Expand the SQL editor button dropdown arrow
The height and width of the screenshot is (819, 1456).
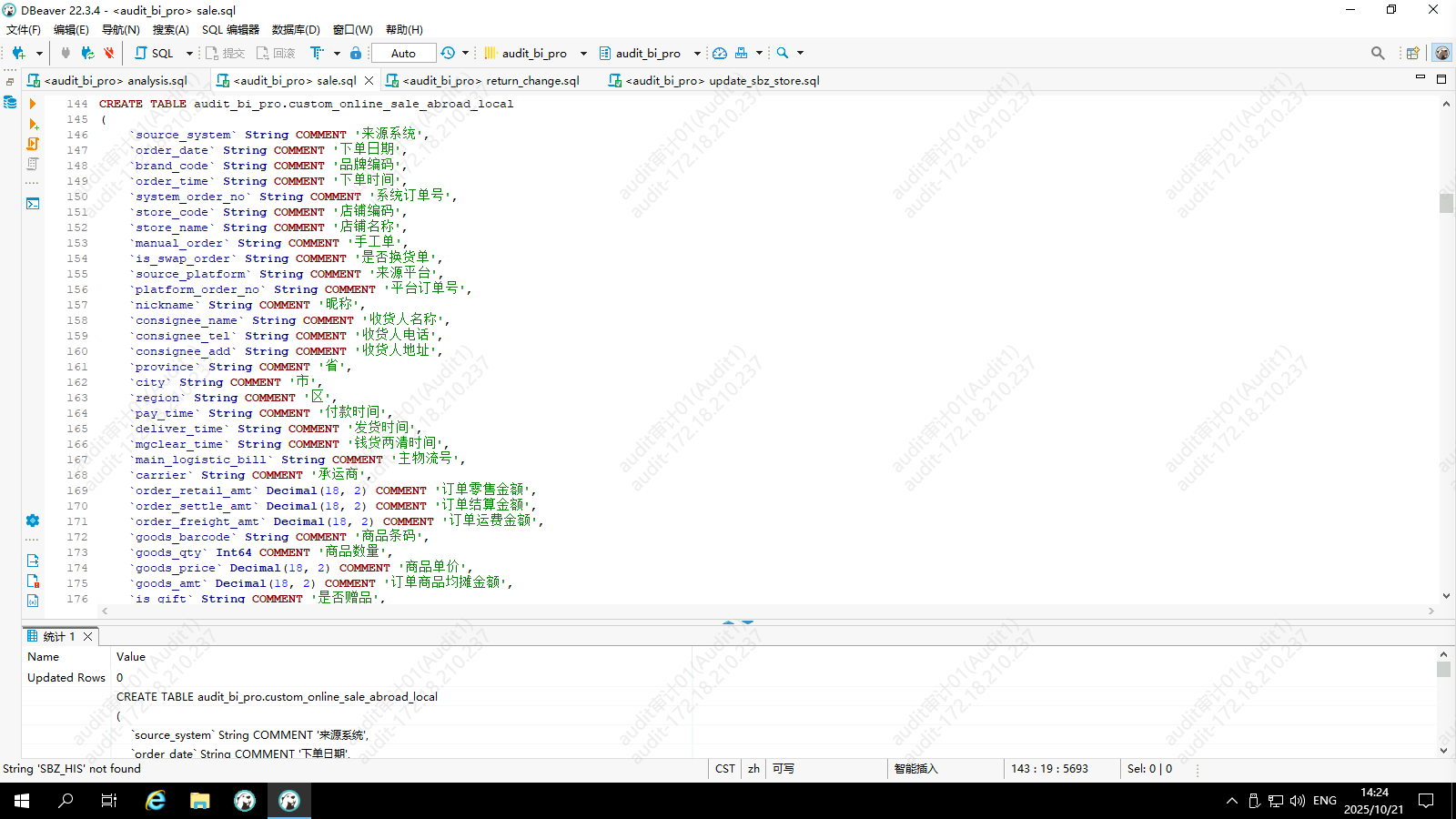pos(189,54)
